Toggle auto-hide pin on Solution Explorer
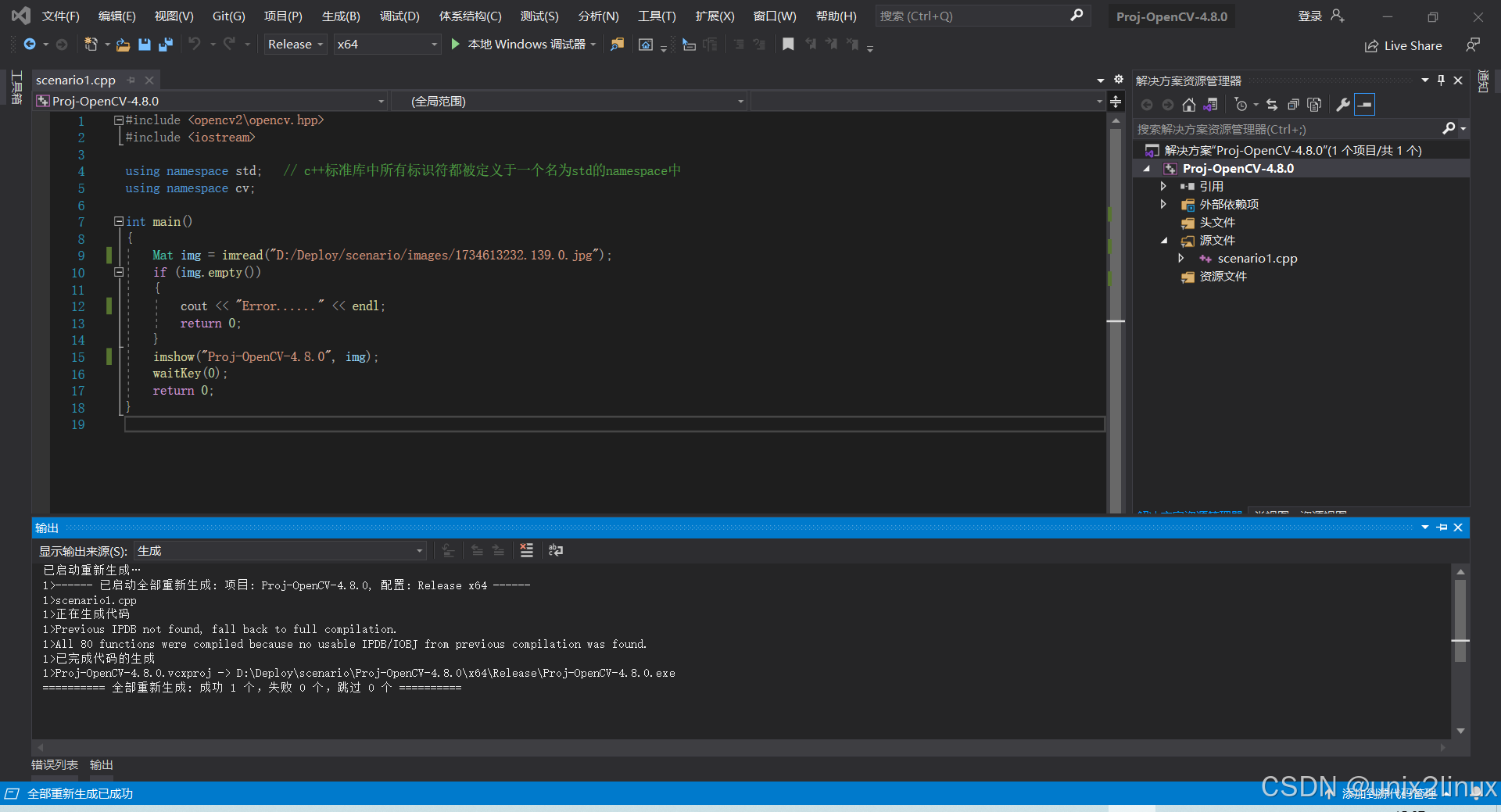The image size is (1501, 812). pyautogui.click(x=1441, y=80)
